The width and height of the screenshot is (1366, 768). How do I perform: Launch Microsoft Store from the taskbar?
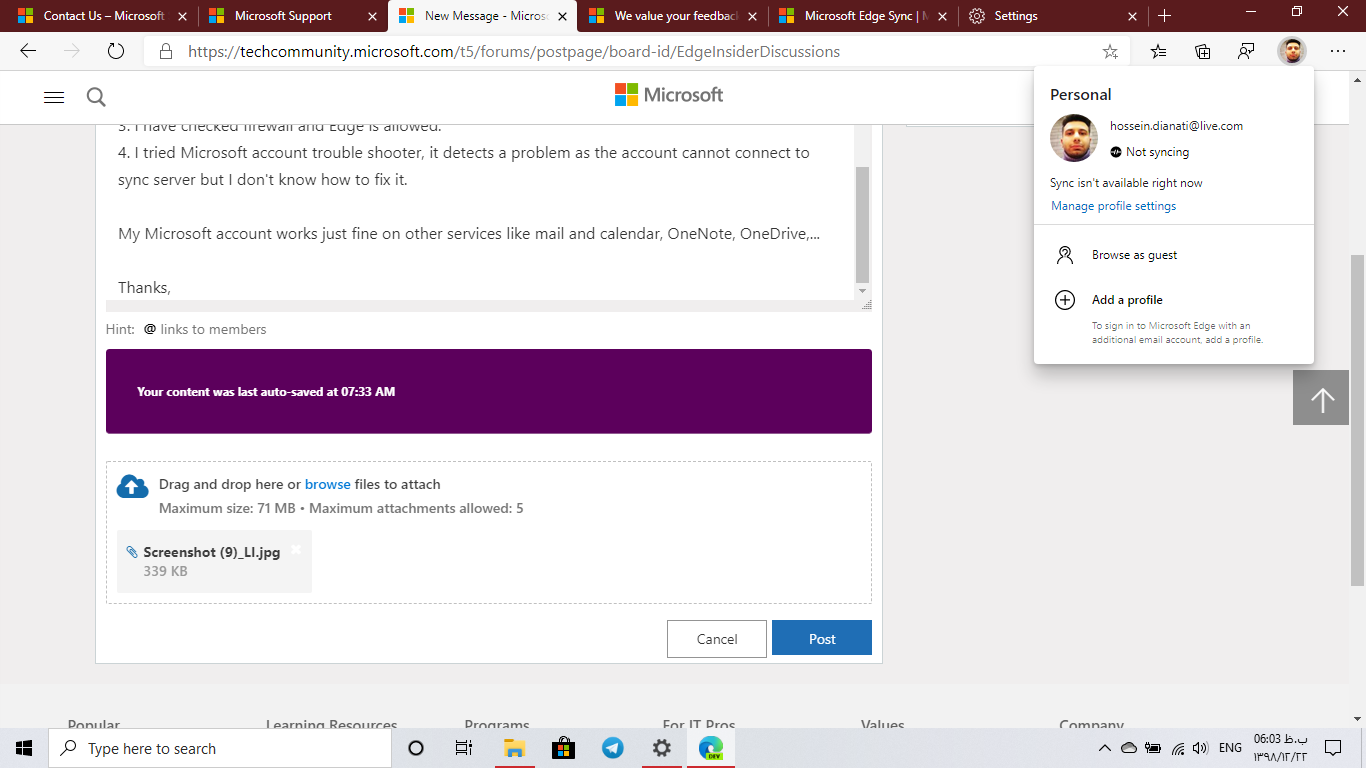(563, 748)
